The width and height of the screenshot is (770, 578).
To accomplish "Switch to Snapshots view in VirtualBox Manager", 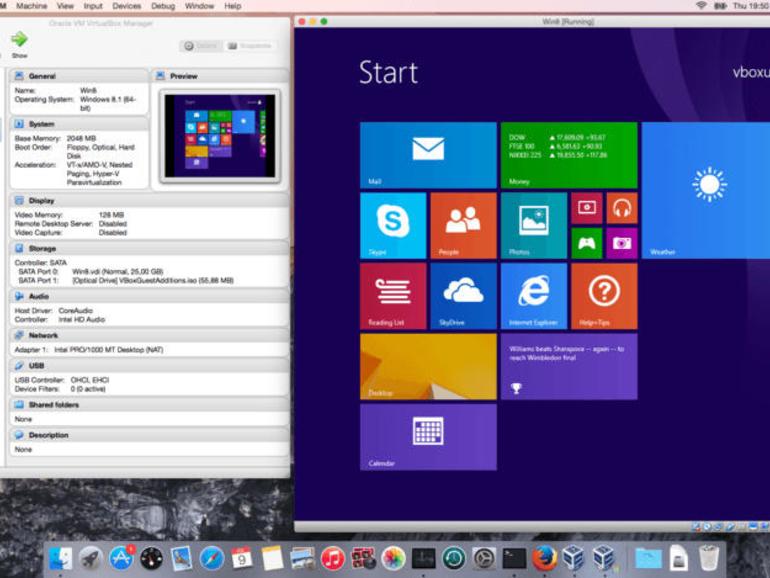I will pos(249,46).
